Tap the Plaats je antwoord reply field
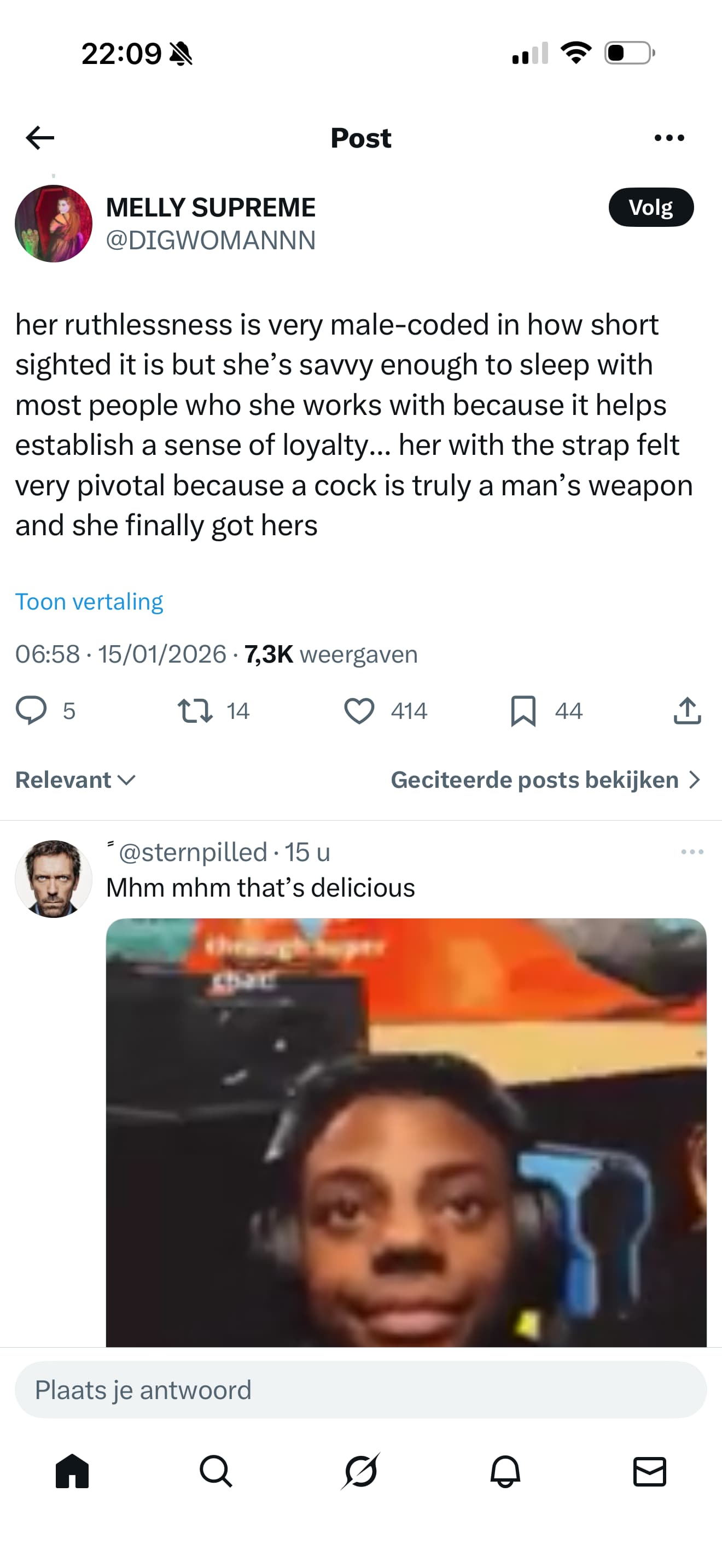The image size is (722, 1568). (x=360, y=1390)
